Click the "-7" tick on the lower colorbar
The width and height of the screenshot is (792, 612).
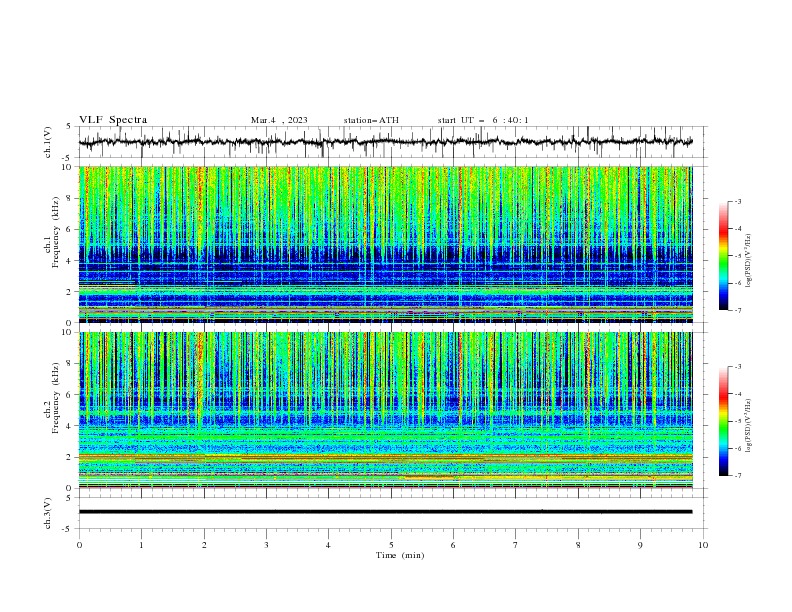737,476
